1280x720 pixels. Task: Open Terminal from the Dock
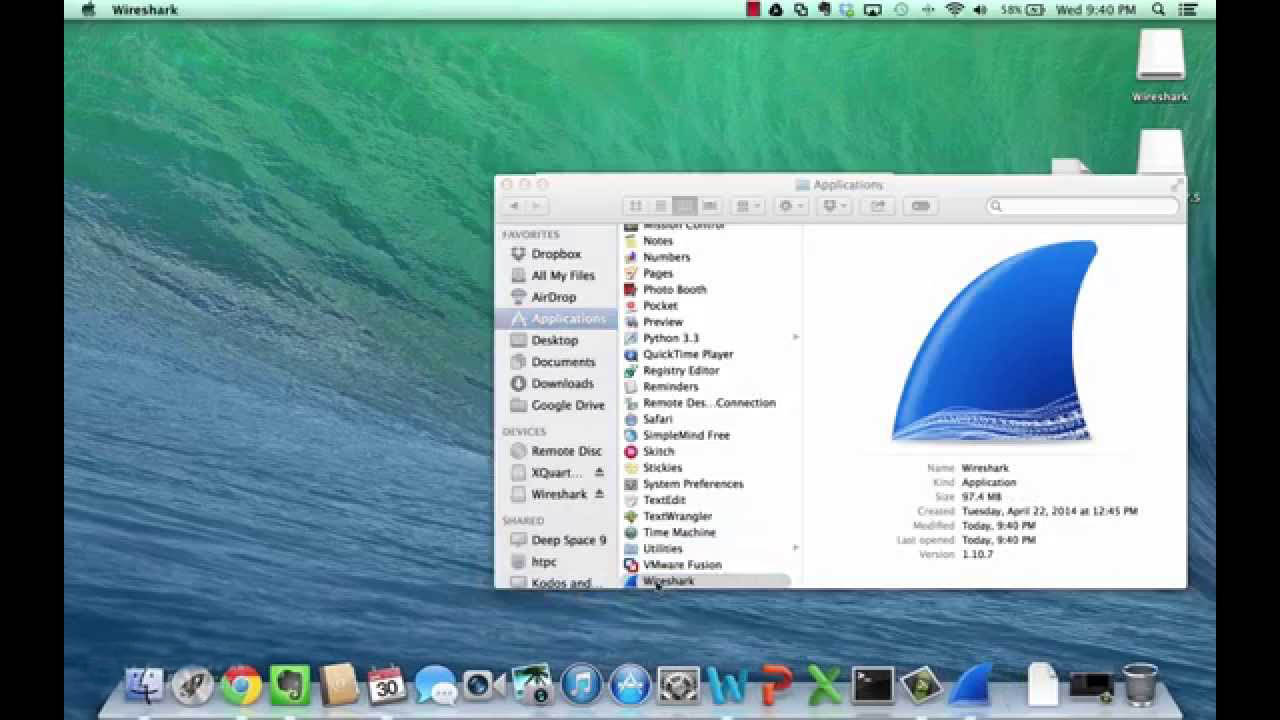point(873,686)
